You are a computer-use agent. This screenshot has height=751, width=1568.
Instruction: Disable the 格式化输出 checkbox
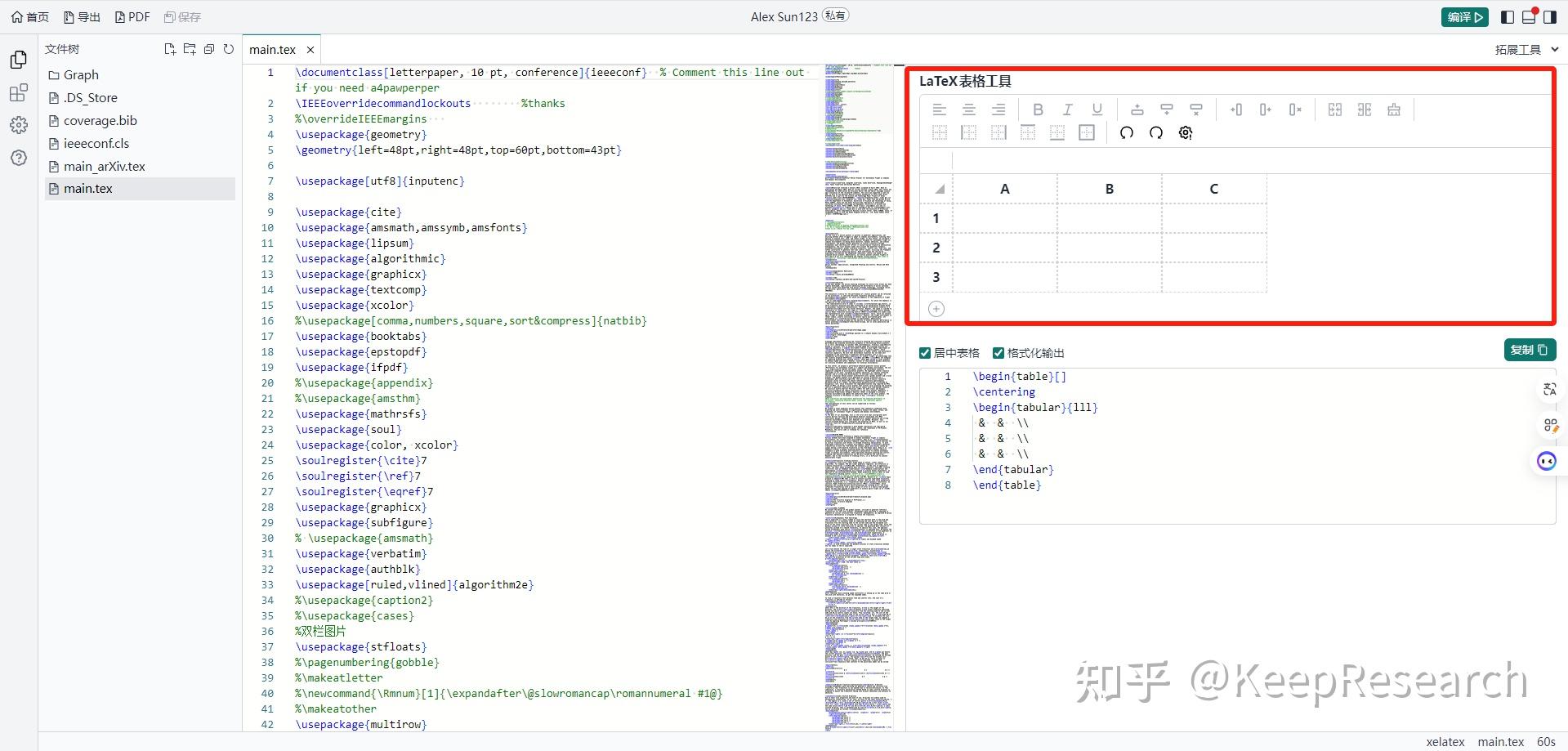998,352
